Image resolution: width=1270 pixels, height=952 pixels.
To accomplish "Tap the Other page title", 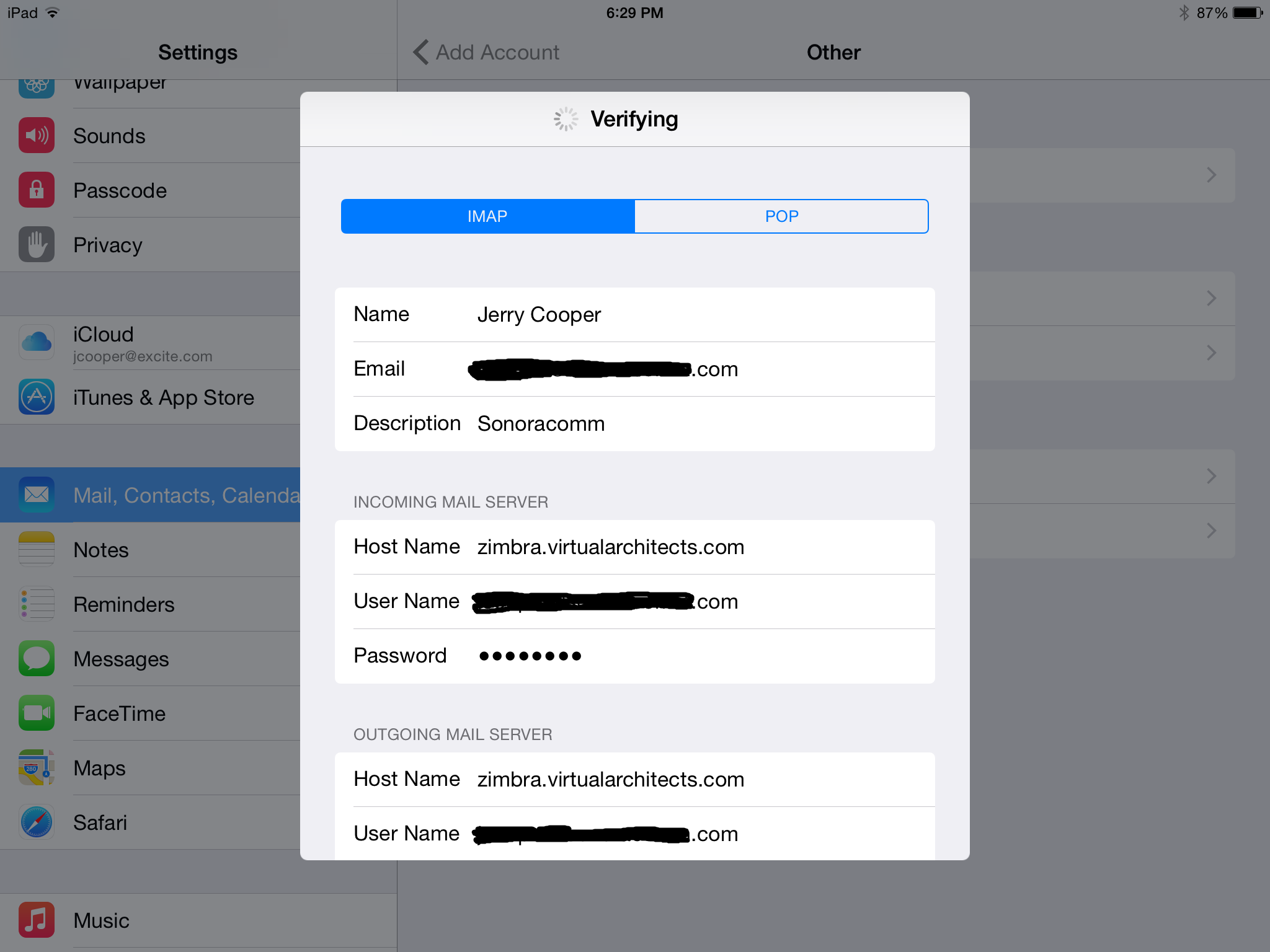I will click(833, 53).
